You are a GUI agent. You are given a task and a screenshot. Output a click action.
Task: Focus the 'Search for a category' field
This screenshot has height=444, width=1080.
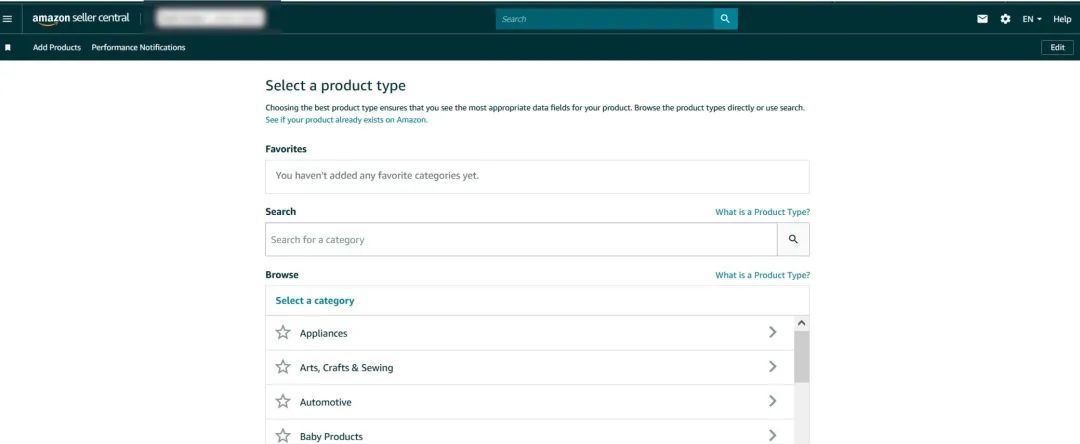520,240
